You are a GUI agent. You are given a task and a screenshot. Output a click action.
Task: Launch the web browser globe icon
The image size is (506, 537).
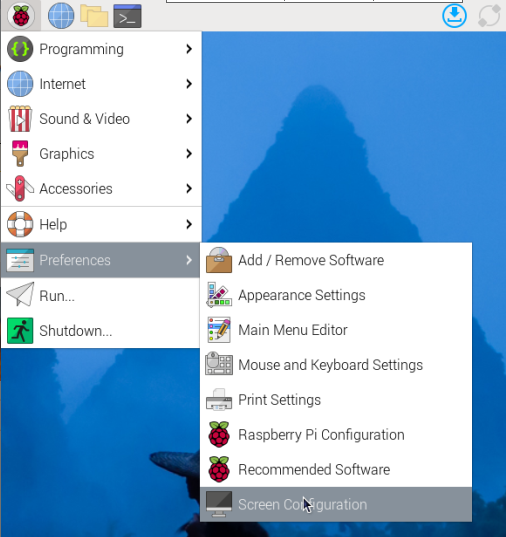pyautogui.click(x=61, y=16)
